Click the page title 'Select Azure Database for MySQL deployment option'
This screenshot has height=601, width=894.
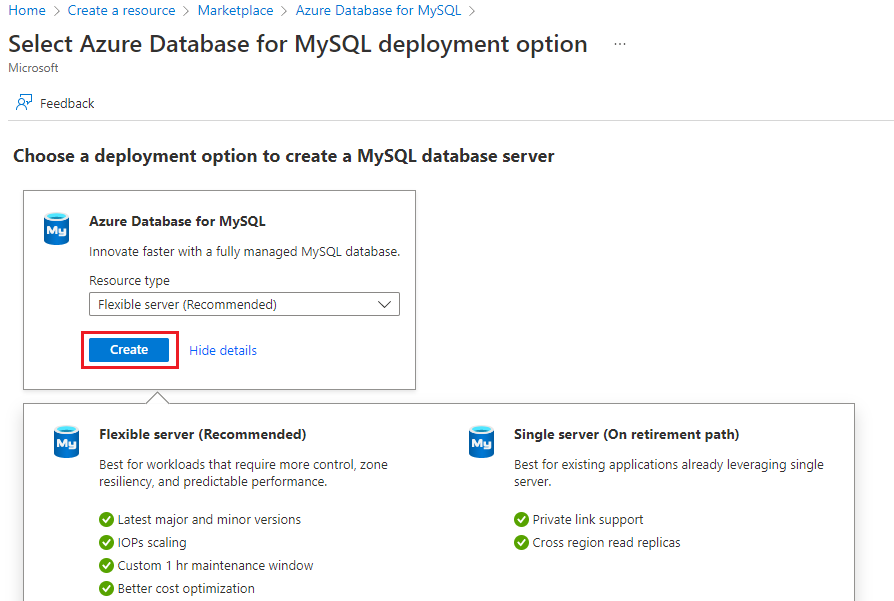coord(298,44)
